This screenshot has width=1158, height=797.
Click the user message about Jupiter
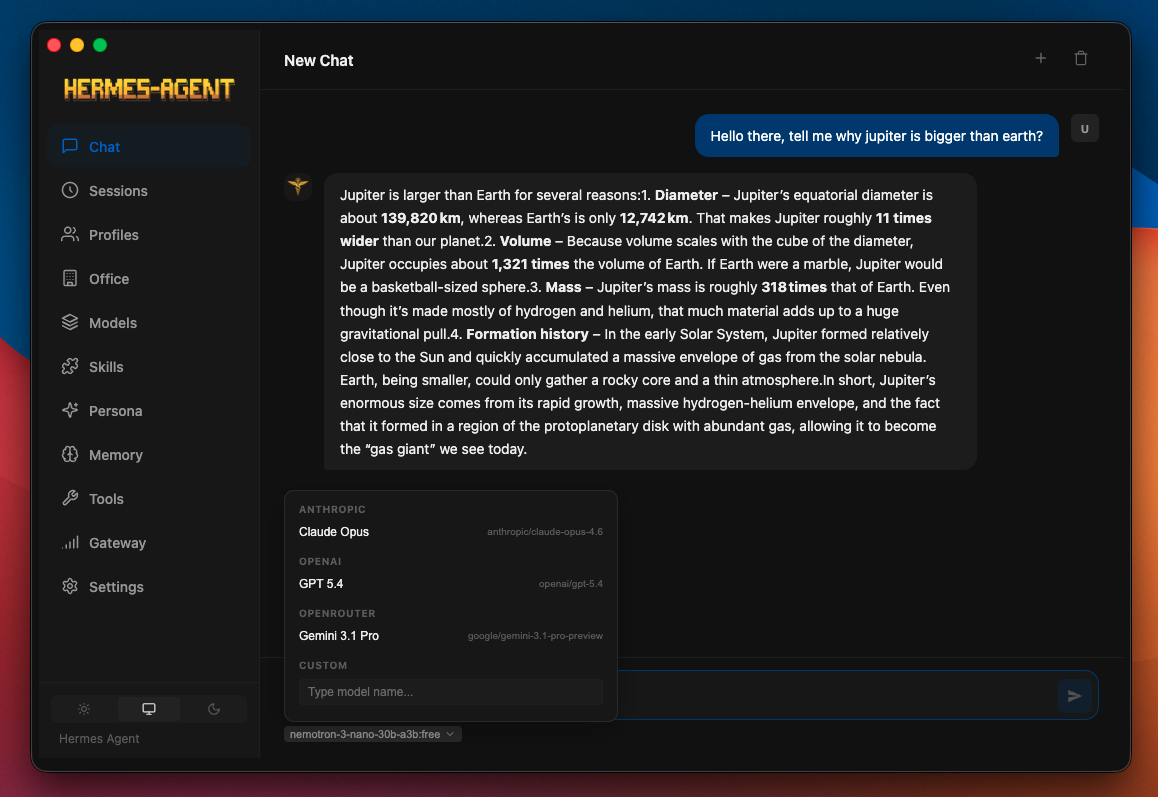coord(877,136)
